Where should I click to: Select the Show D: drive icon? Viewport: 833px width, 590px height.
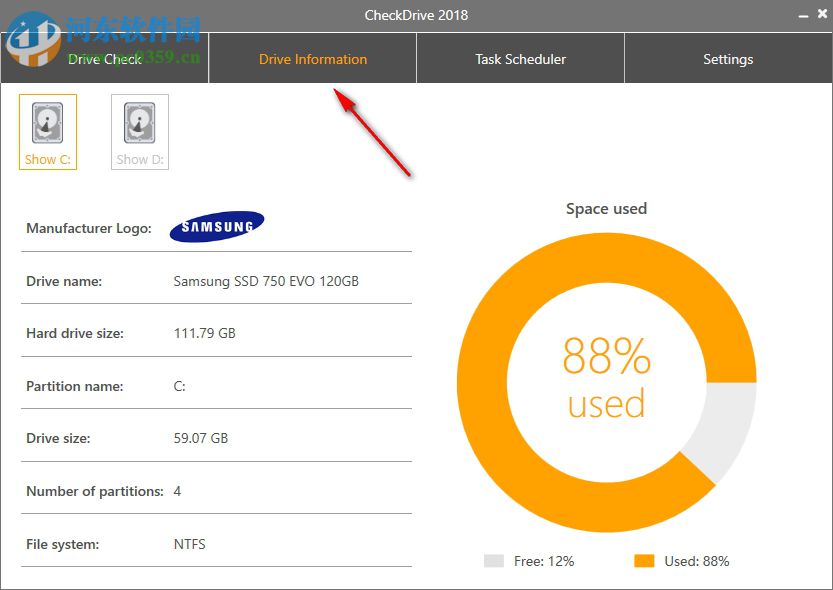(x=140, y=131)
